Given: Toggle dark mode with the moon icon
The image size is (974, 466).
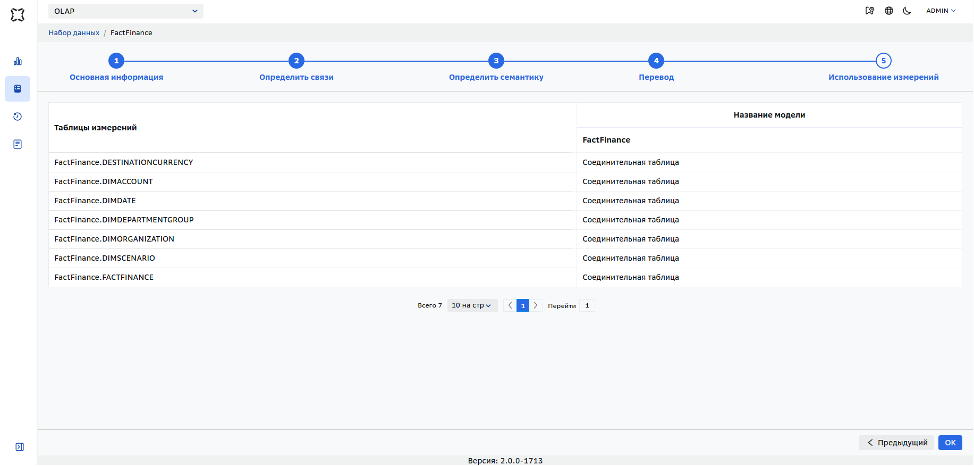Looking at the screenshot, I should [907, 11].
